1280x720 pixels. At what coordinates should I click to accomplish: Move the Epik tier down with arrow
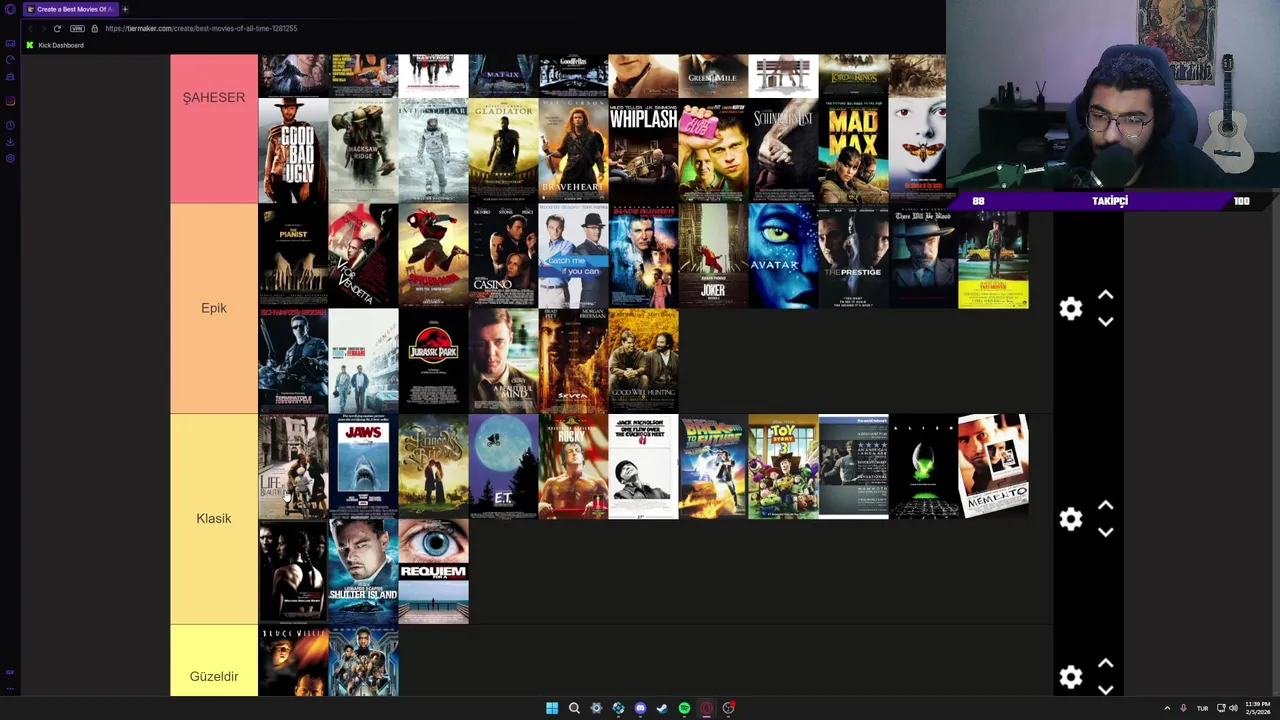point(1105,321)
